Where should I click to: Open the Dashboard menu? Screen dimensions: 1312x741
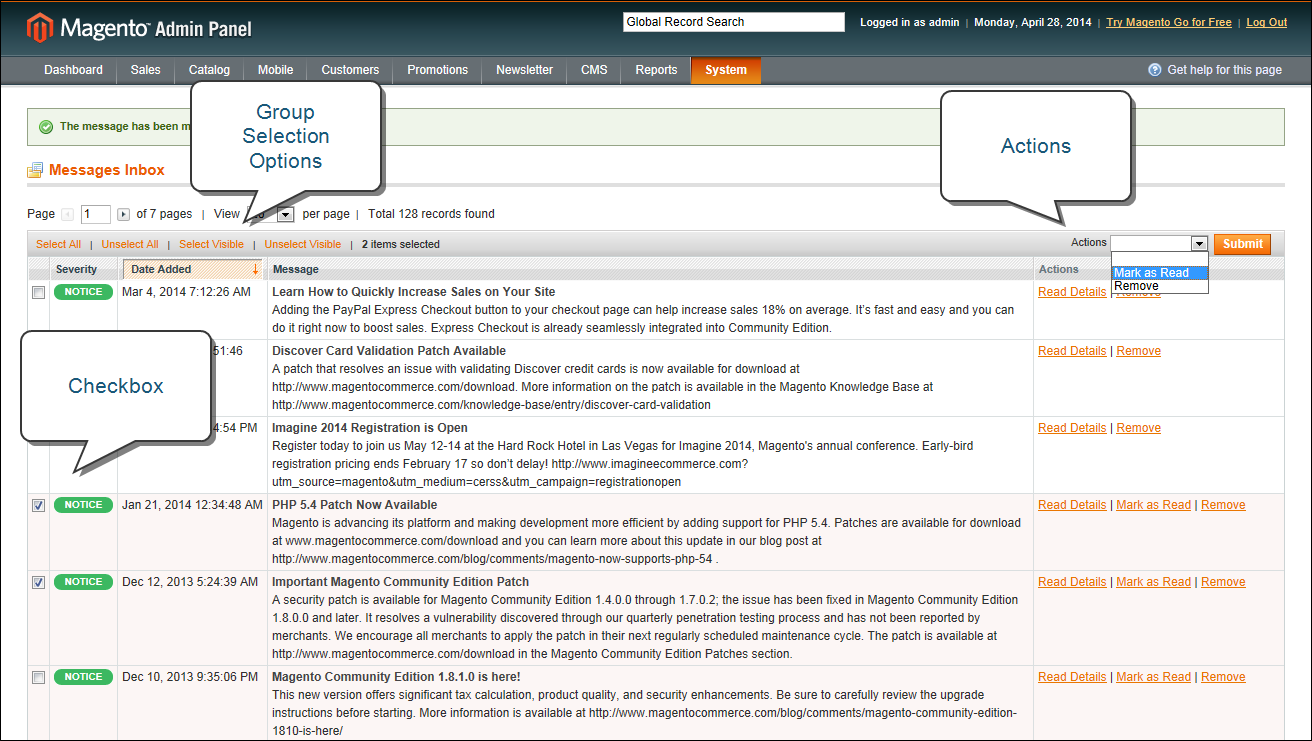pyautogui.click(x=73, y=70)
